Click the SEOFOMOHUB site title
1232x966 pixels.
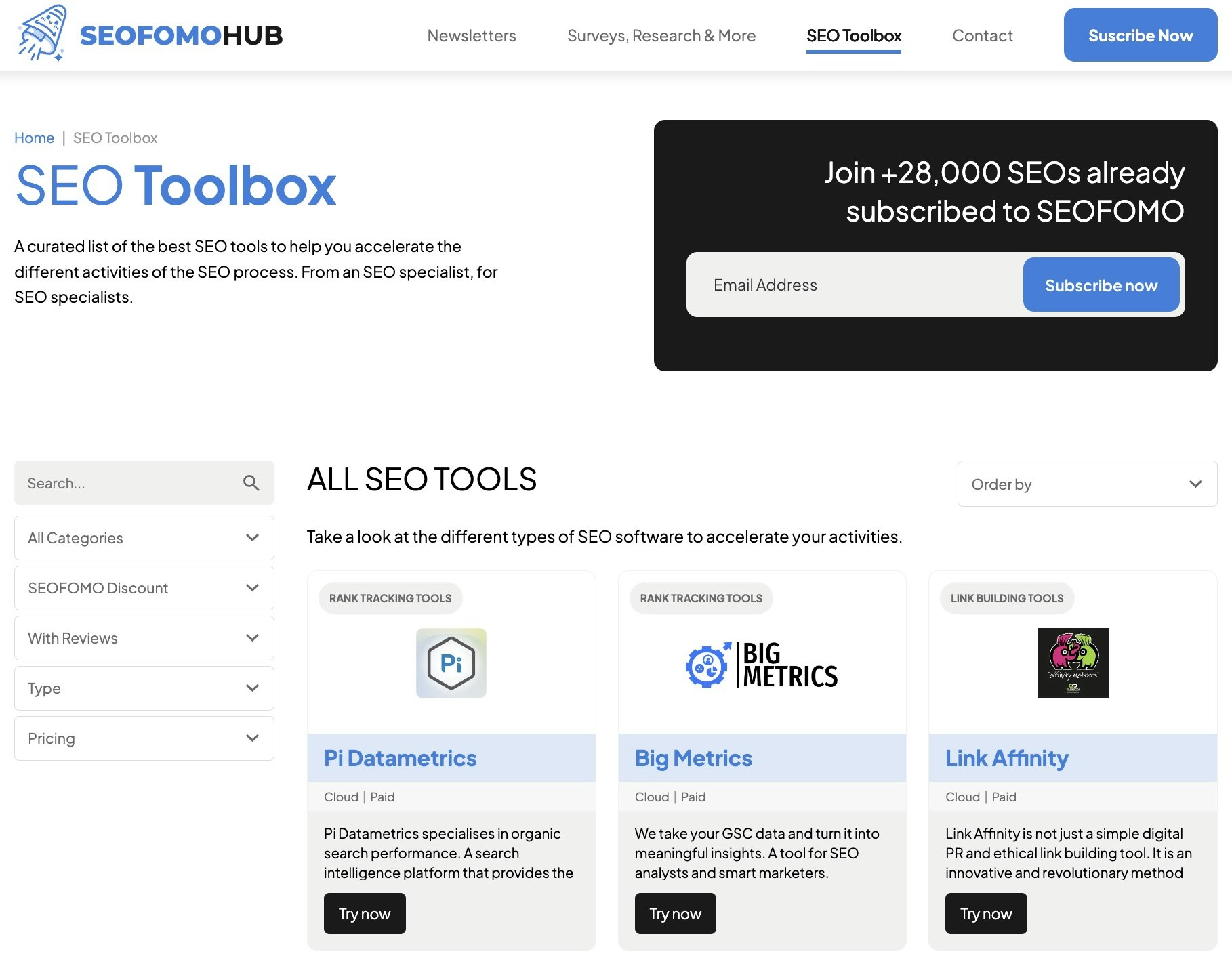[182, 36]
